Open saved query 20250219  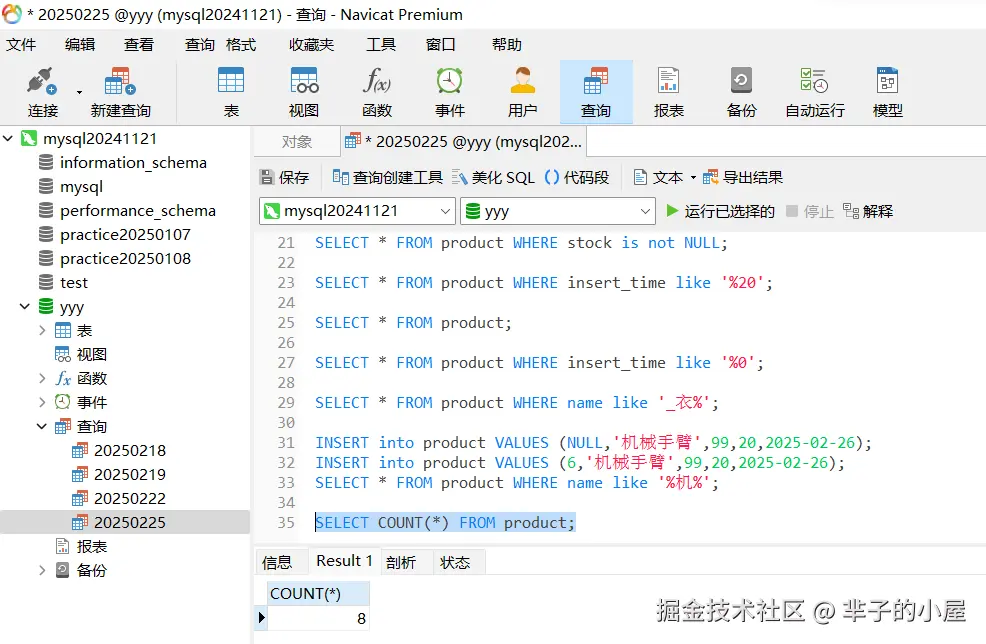(130, 474)
